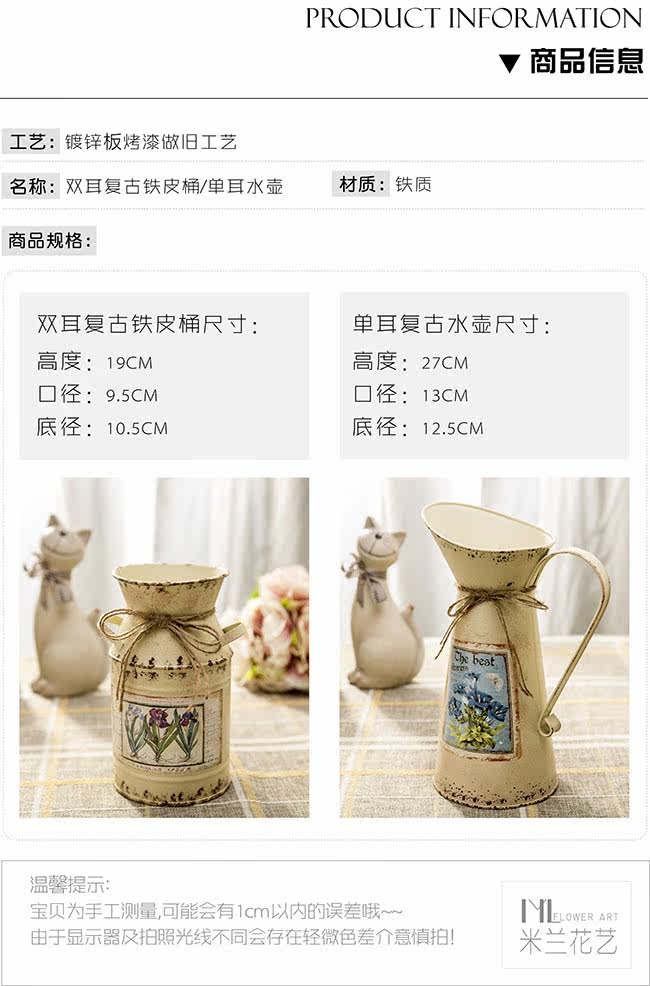Click the 米兰花艺 brand name text
Image resolution: width=650 pixels, height=986 pixels.
coord(568,941)
